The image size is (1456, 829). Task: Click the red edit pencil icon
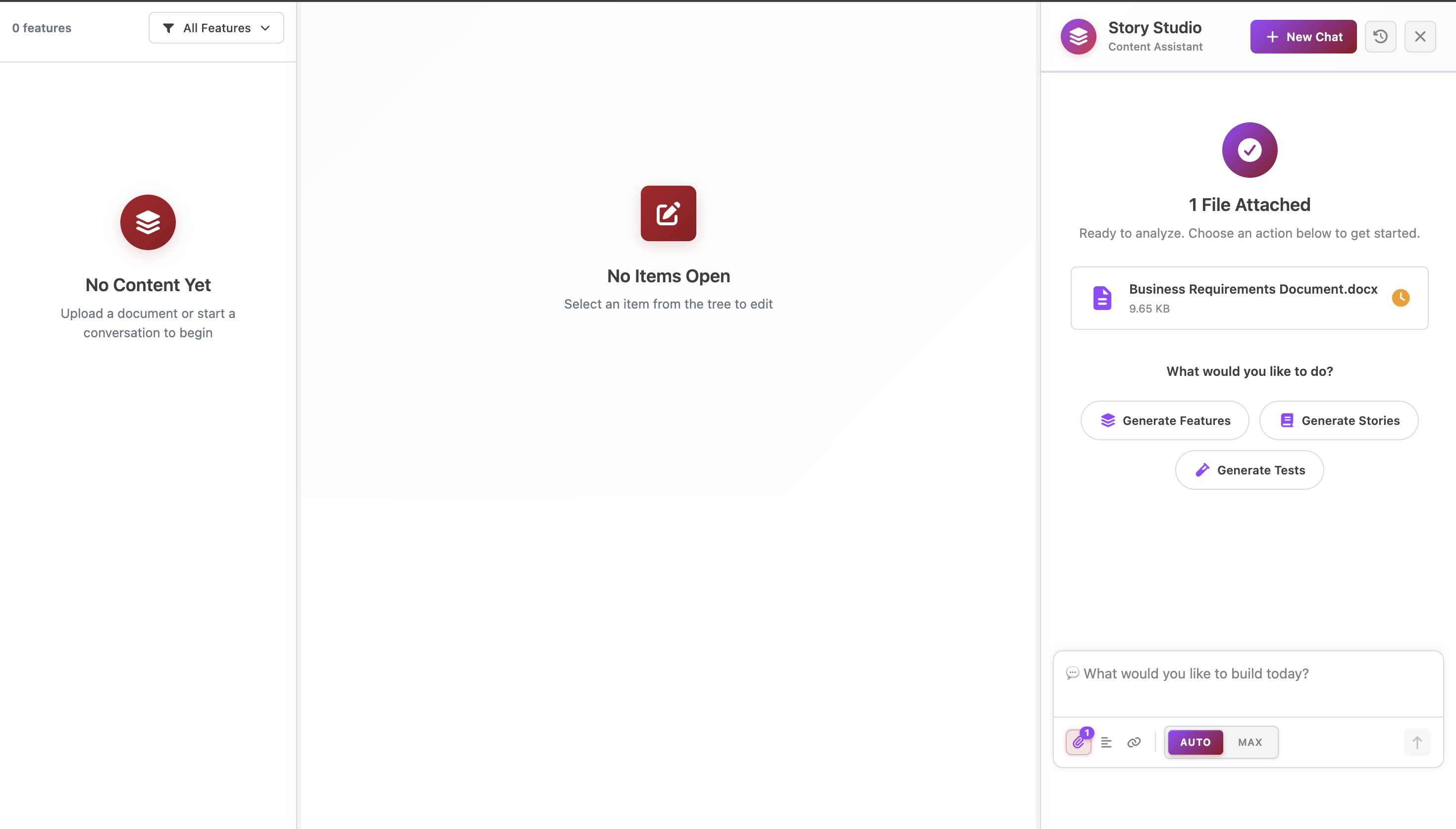[x=668, y=213]
